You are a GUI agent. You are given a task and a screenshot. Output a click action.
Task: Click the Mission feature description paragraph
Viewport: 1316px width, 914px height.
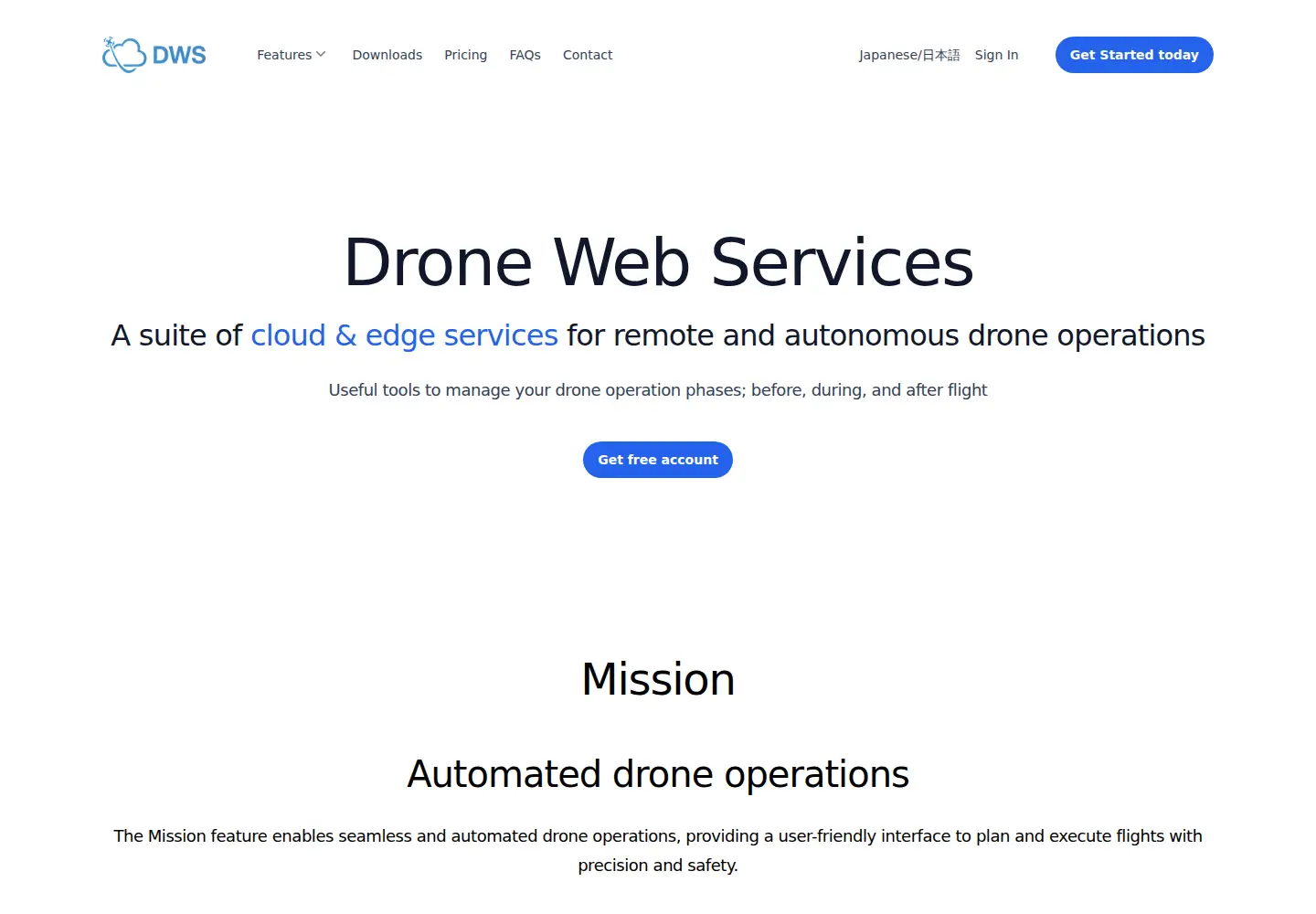click(658, 850)
